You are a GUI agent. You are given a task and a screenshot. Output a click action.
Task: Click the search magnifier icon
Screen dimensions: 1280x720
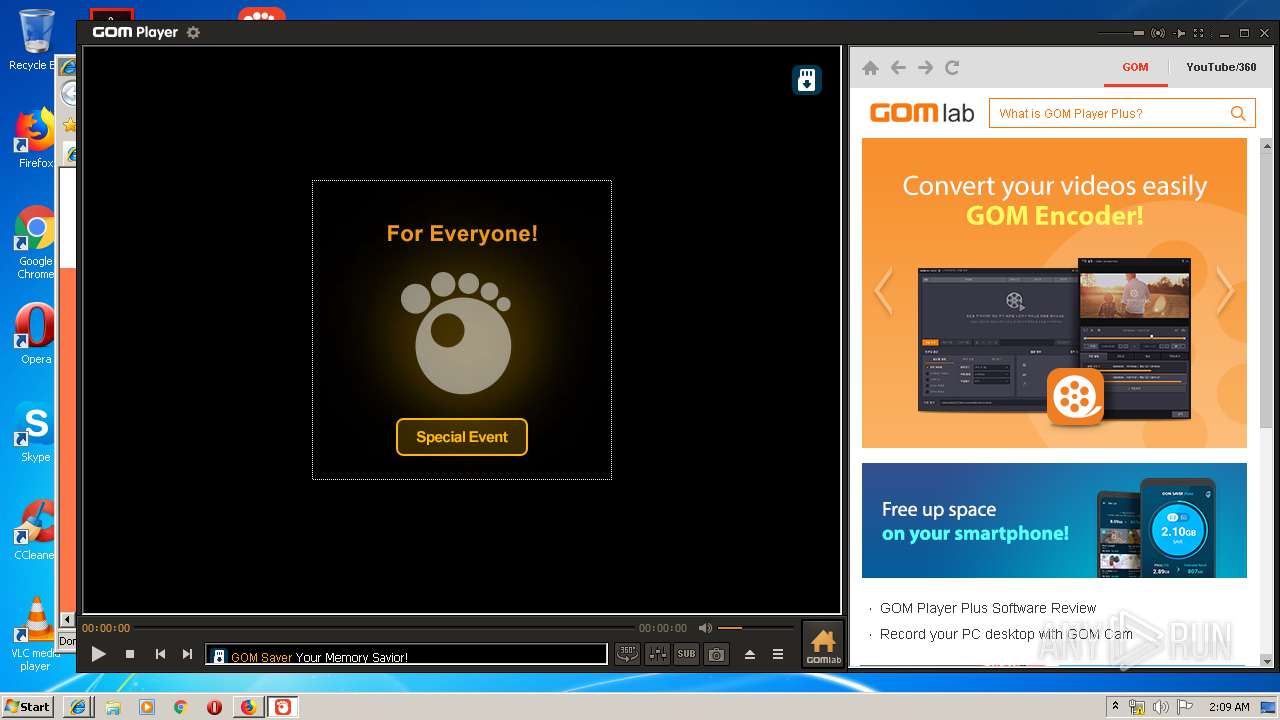coord(1238,113)
